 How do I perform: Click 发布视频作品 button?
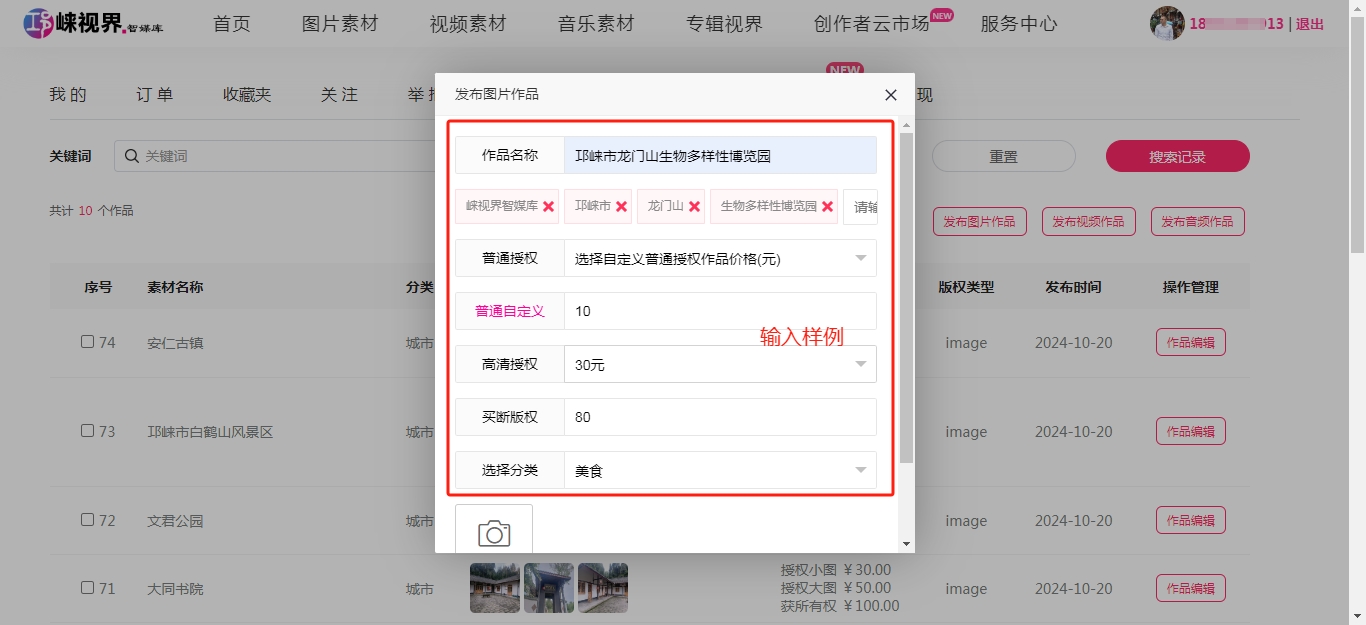pos(1088,222)
